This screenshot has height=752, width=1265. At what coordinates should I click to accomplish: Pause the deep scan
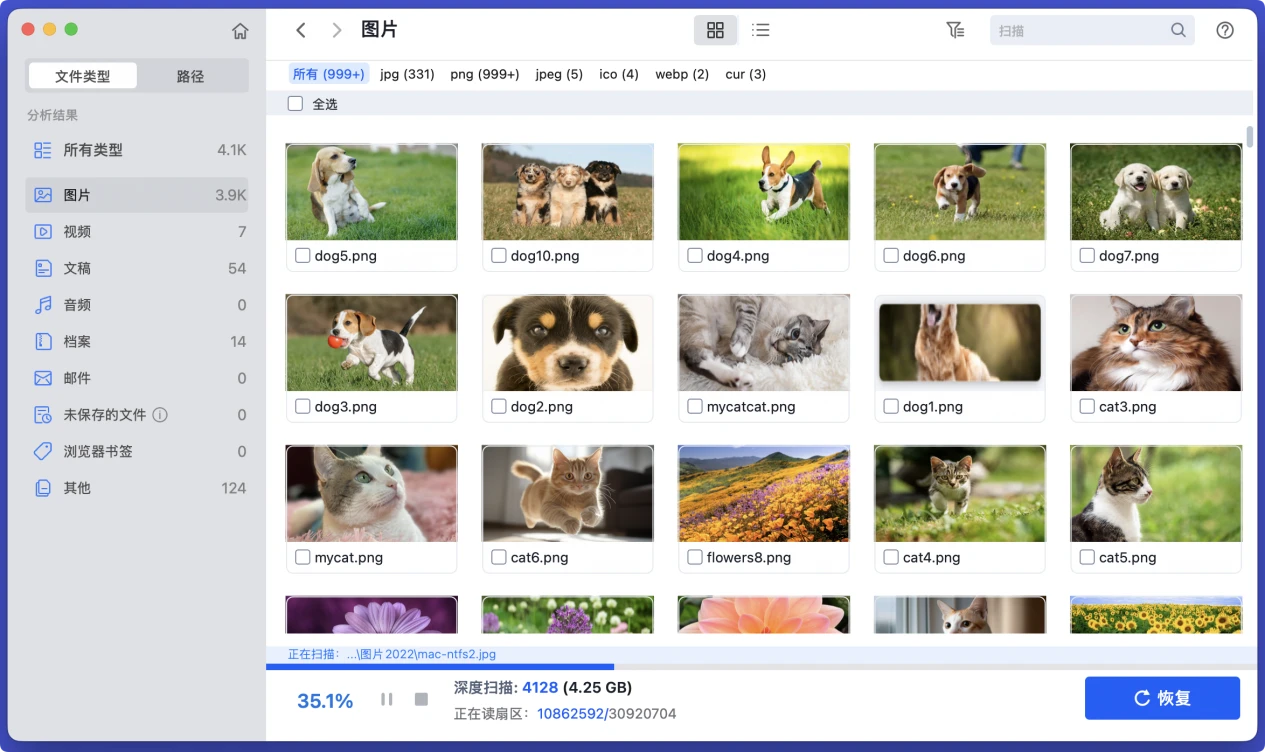[x=386, y=699]
